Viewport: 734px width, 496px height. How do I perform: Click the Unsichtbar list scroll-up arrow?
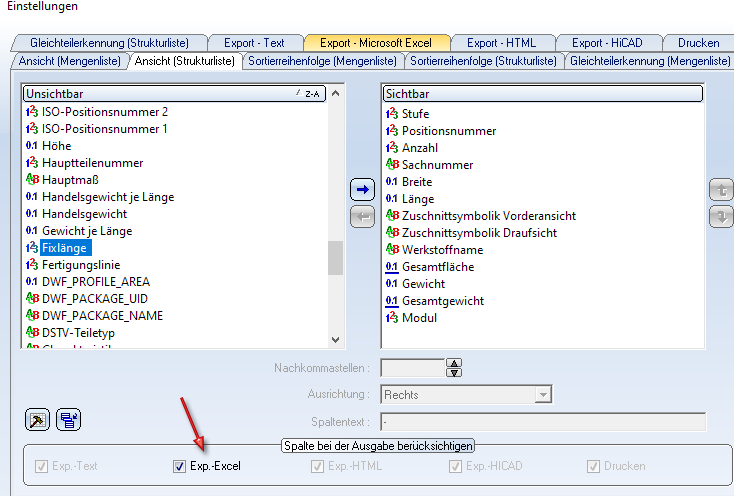pyautogui.click(x=335, y=94)
